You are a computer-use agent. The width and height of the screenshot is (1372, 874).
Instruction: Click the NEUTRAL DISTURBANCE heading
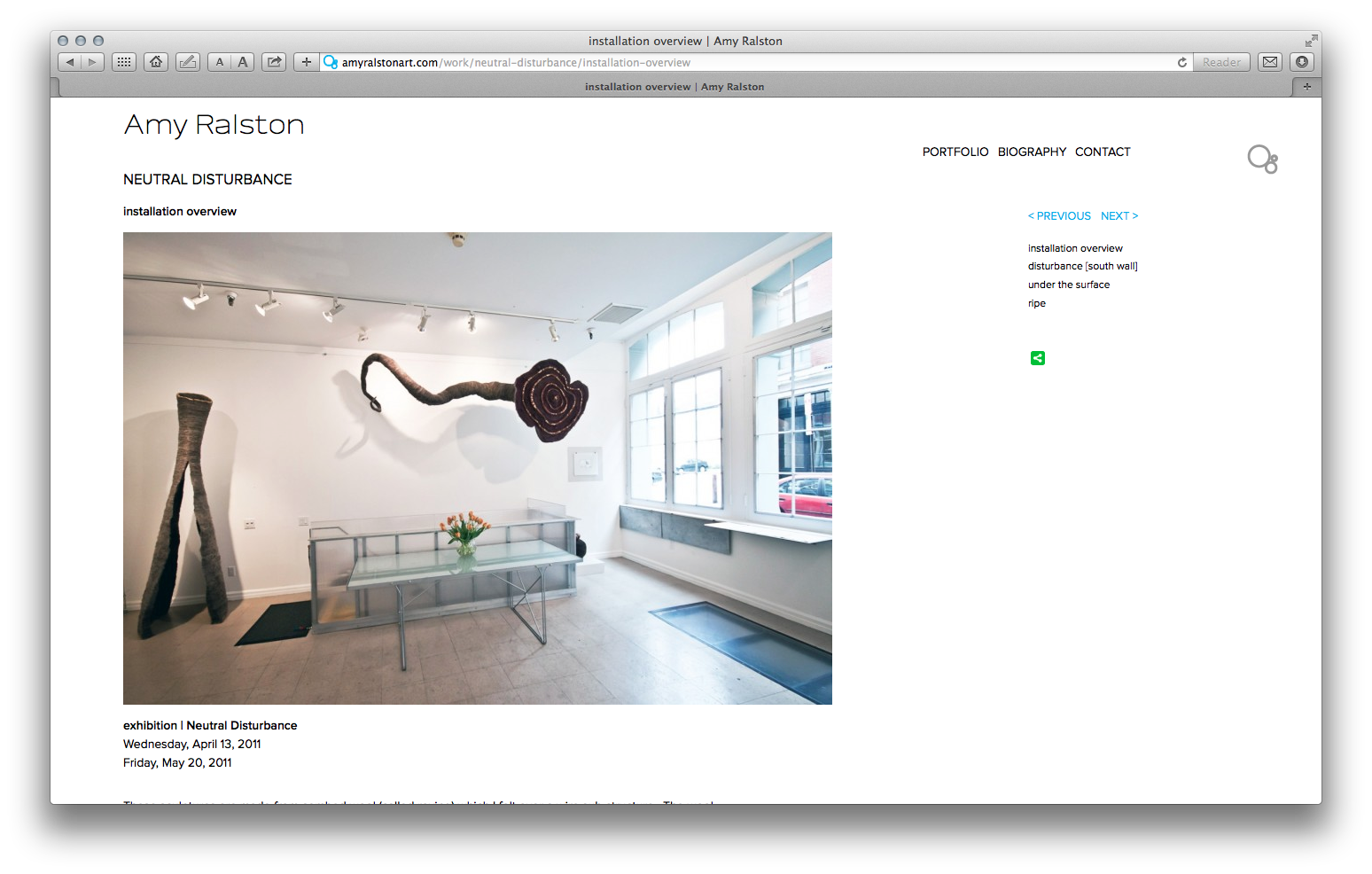[207, 179]
